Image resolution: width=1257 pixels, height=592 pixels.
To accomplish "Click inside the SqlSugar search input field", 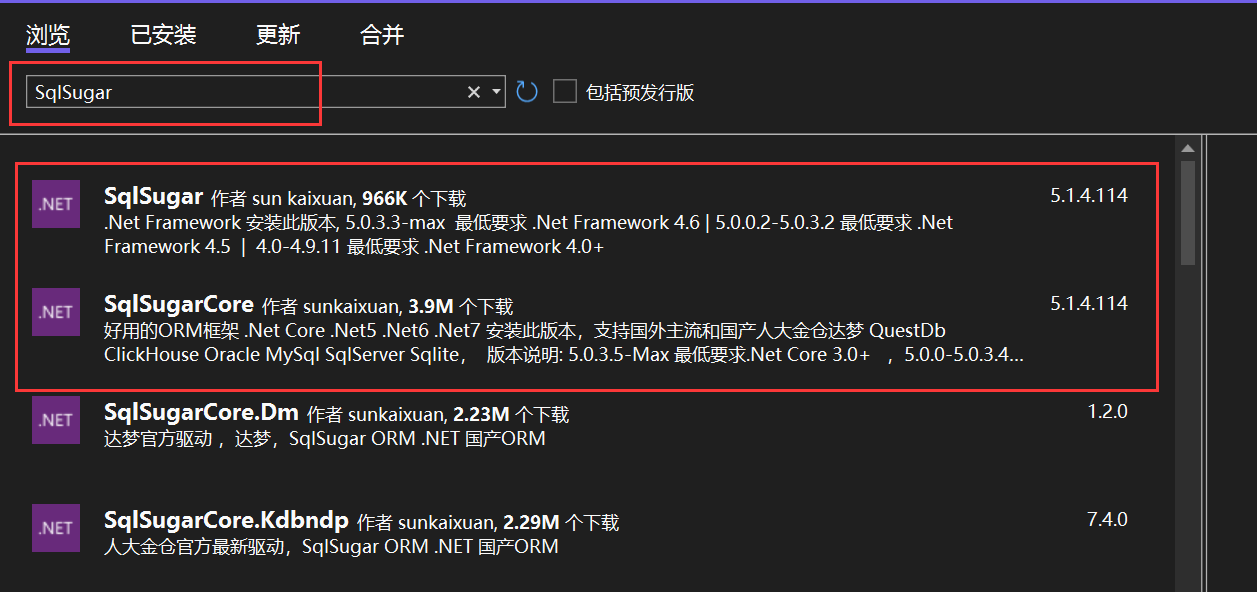I will (x=200, y=91).
